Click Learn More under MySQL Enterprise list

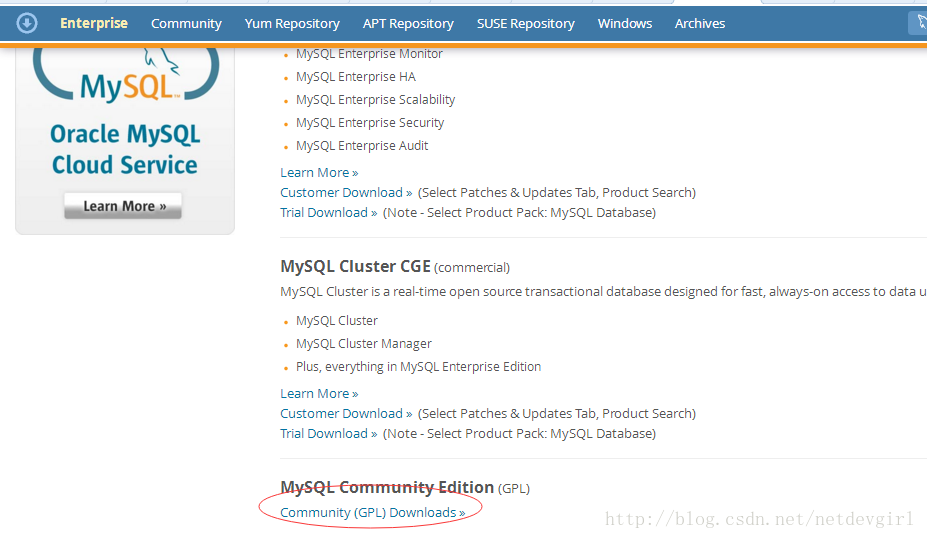pyautogui.click(x=319, y=172)
